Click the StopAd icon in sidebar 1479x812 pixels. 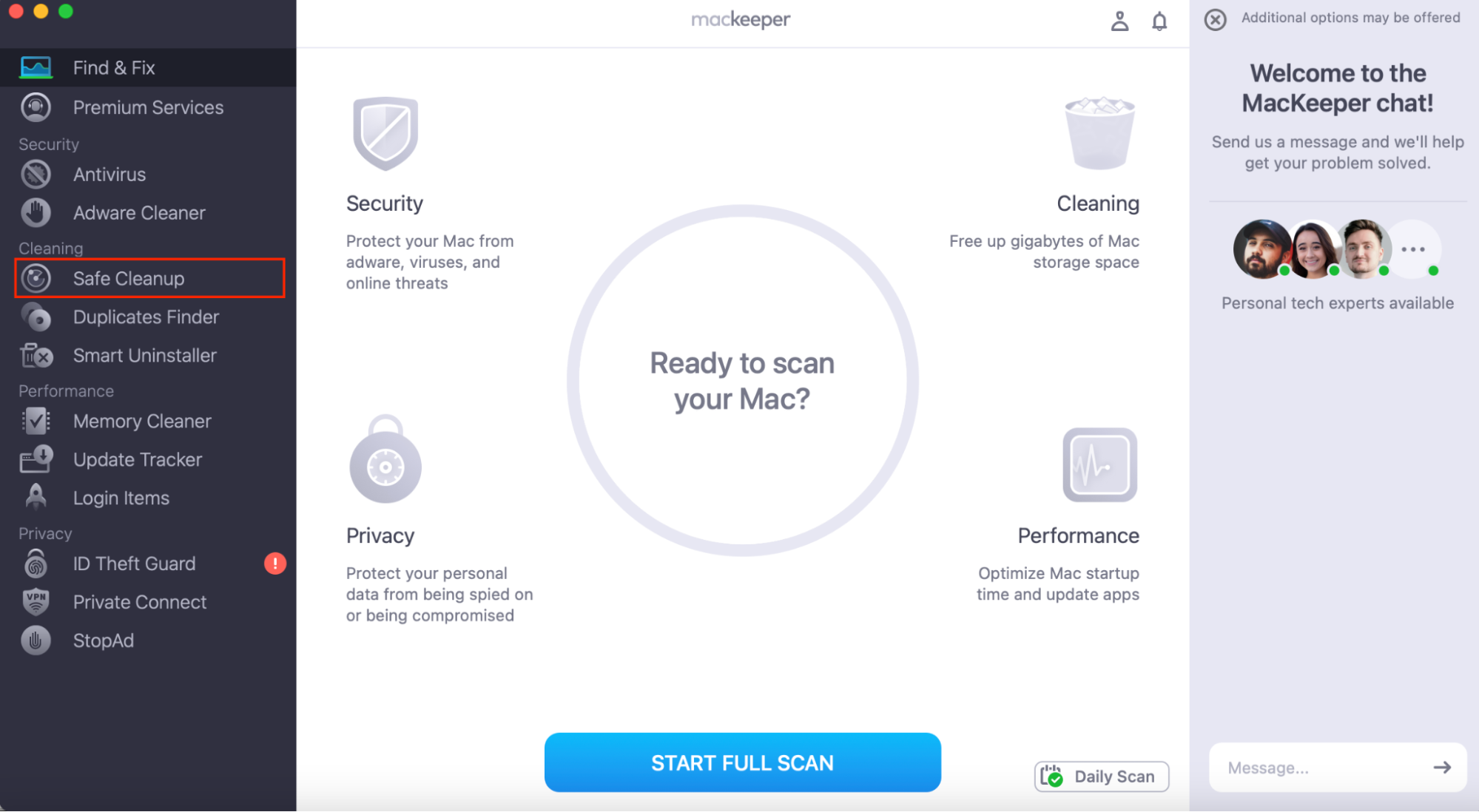[x=35, y=640]
